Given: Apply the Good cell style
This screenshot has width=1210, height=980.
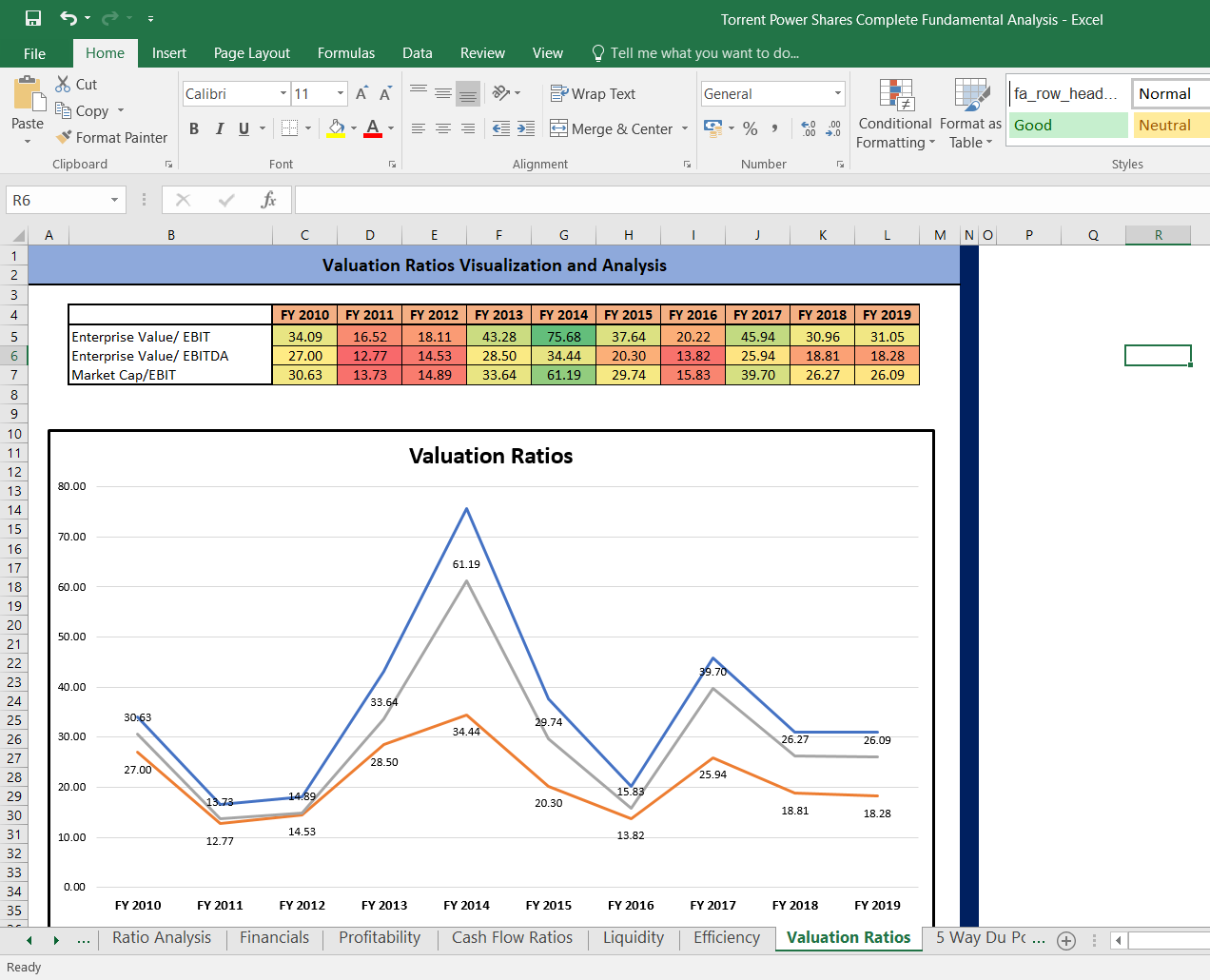Looking at the screenshot, I should (x=1068, y=125).
